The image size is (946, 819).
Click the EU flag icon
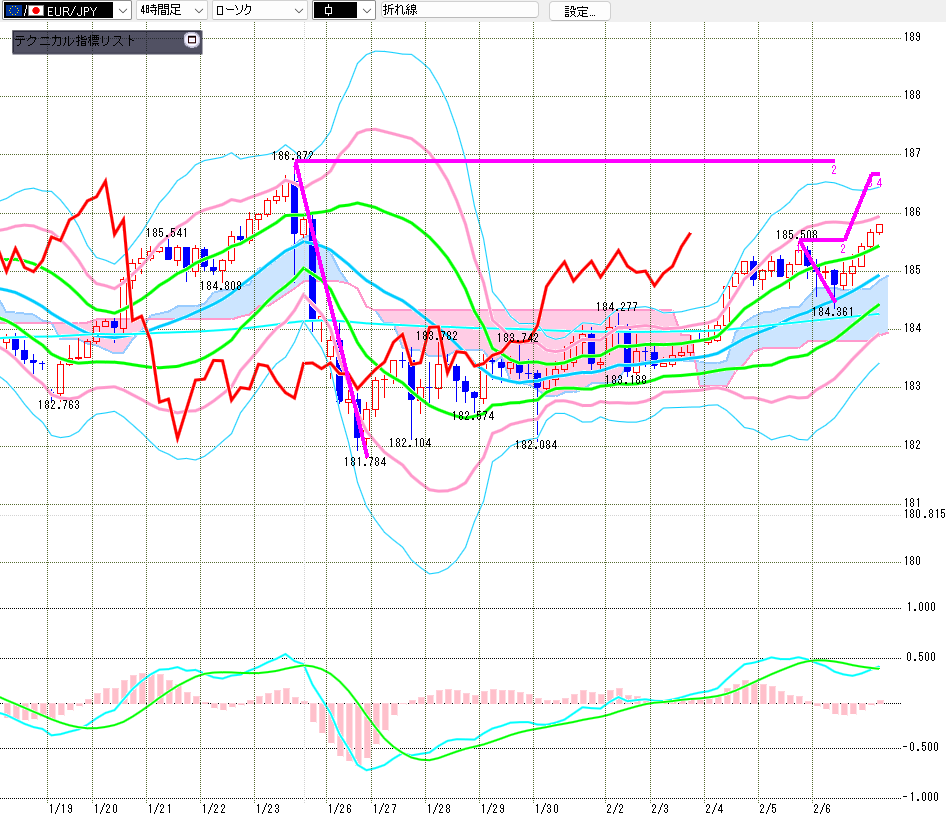coord(12,11)
